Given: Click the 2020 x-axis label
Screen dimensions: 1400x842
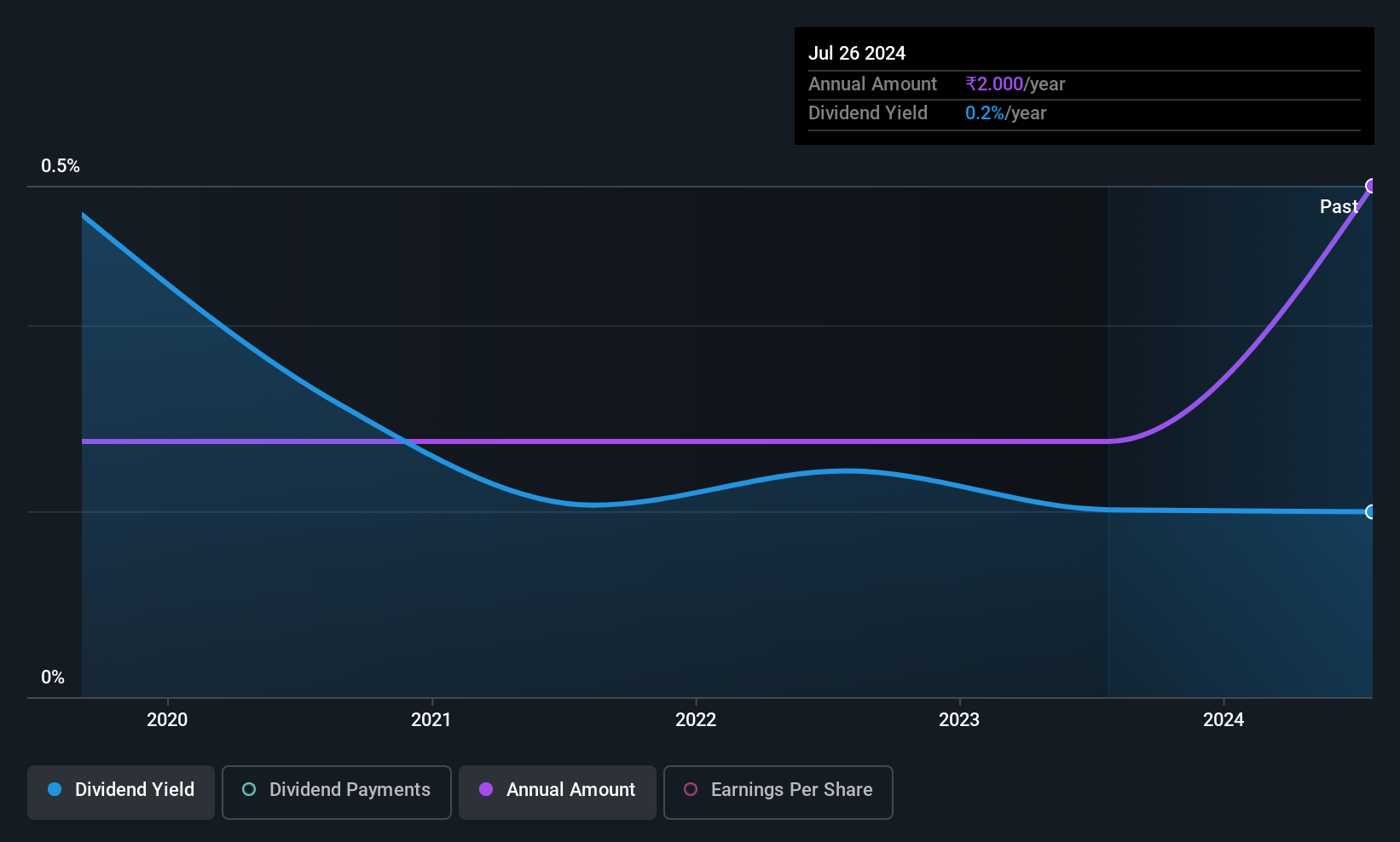Looking at the screenshot, I should coord(167,719).
